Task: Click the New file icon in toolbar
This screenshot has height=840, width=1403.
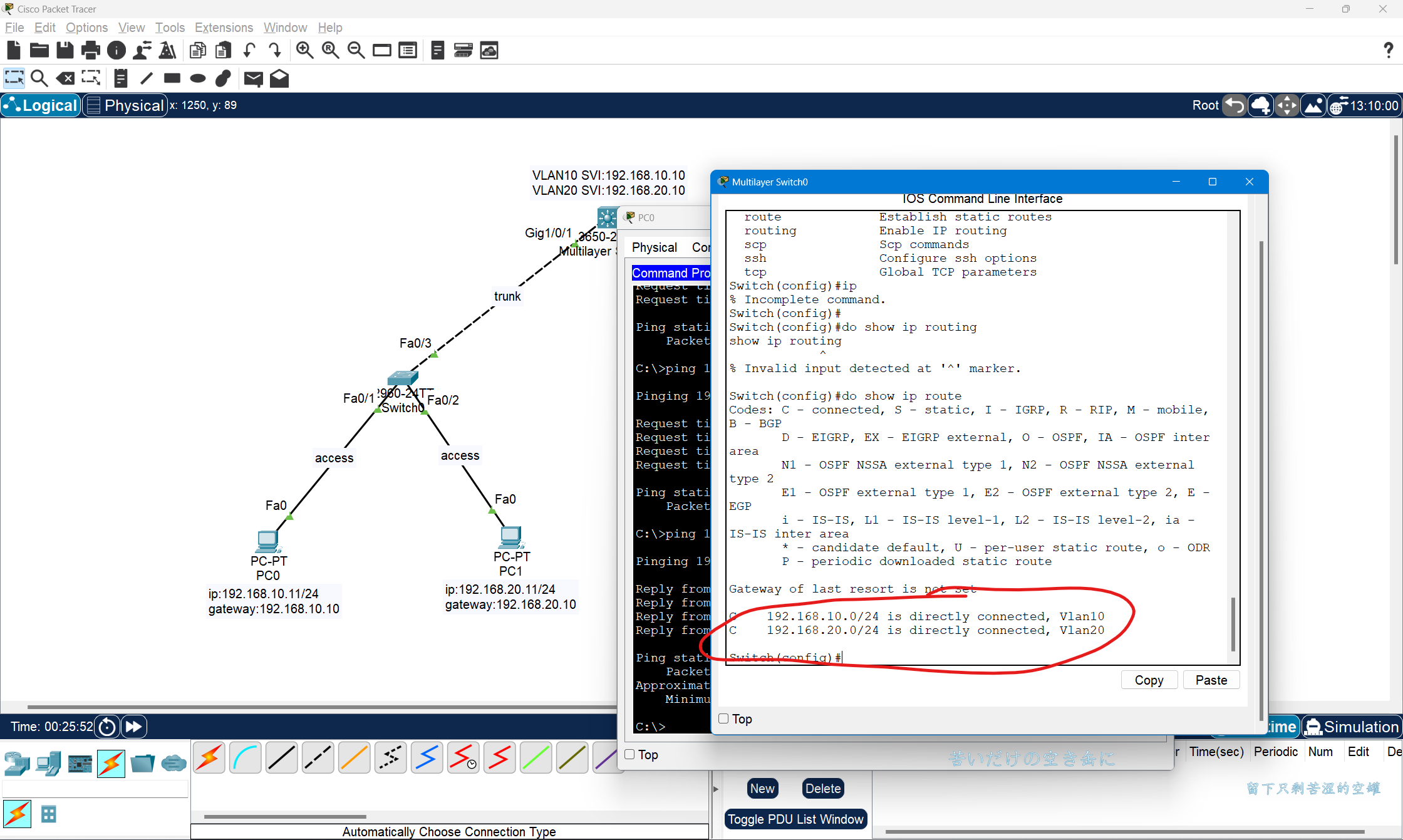Action: pyautogui.click(x=14, y=50)
